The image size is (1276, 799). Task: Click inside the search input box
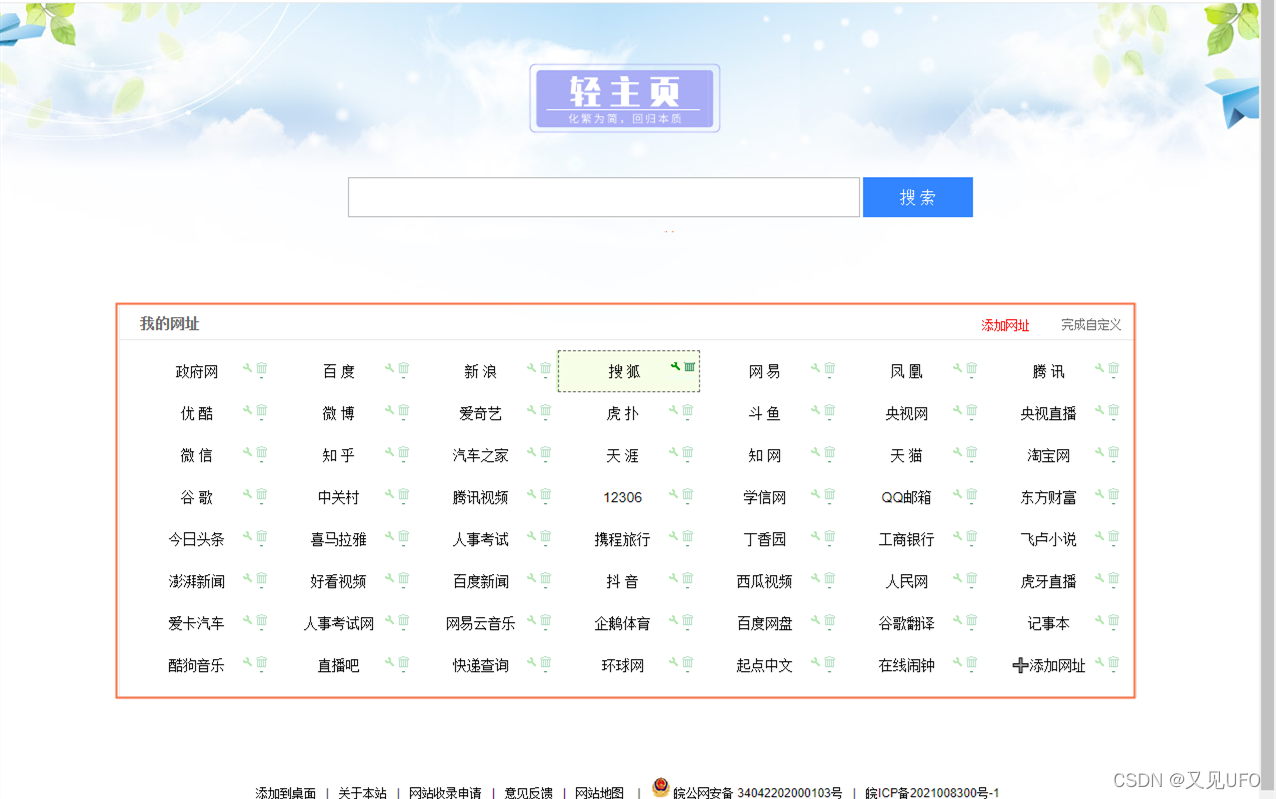(603, 197)
